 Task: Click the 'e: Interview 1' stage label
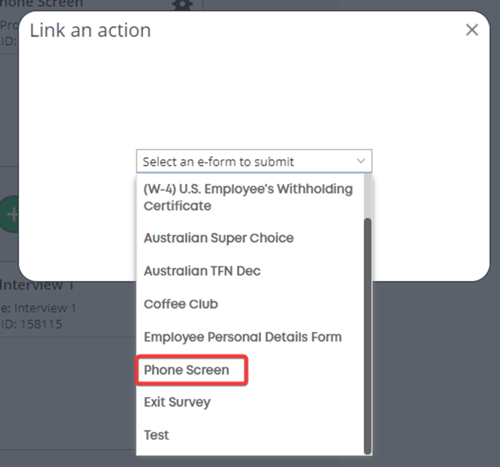[38, 308]
